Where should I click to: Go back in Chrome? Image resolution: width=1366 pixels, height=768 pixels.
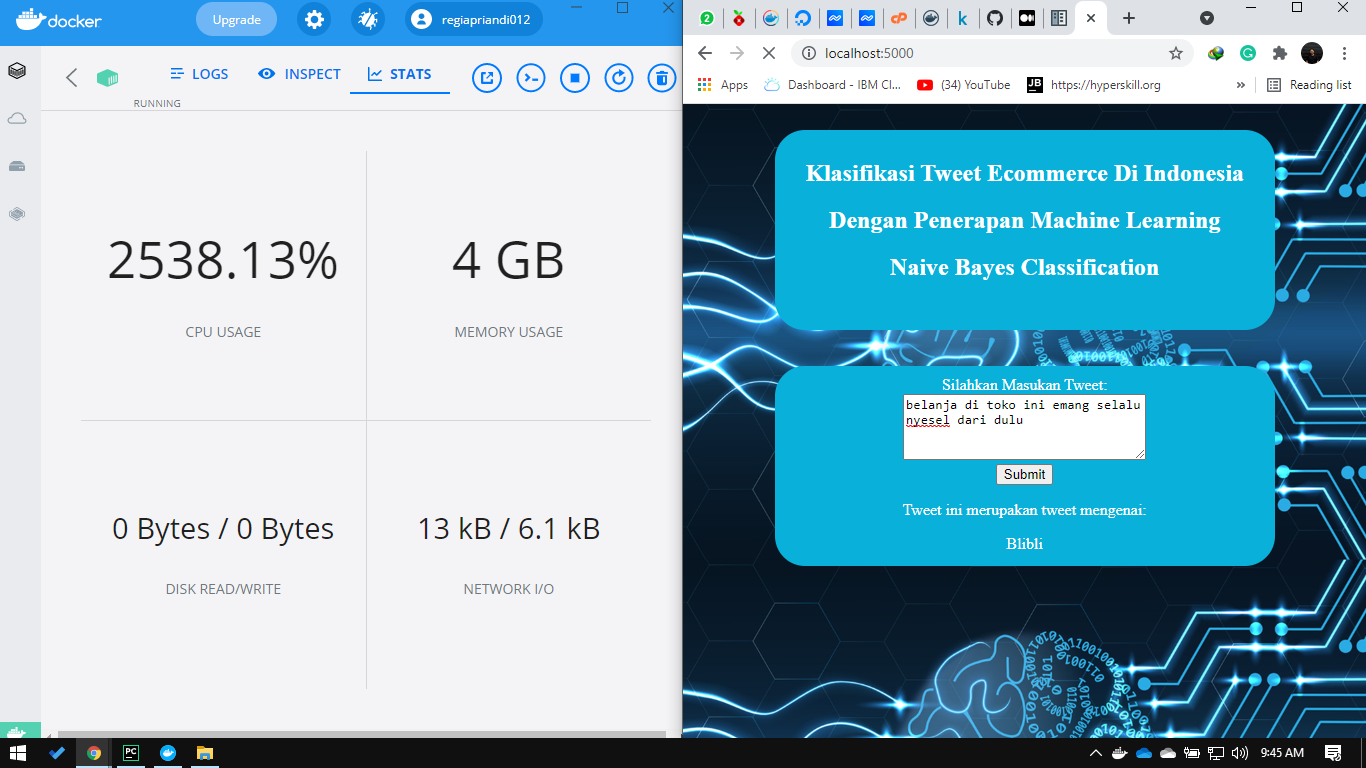[704, 53]
